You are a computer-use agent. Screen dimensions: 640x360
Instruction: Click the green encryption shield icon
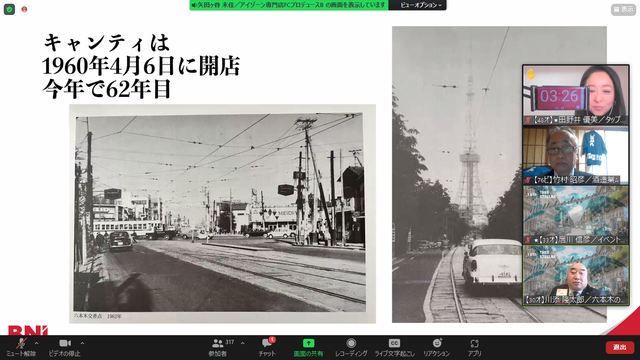[x=9, y=9]
